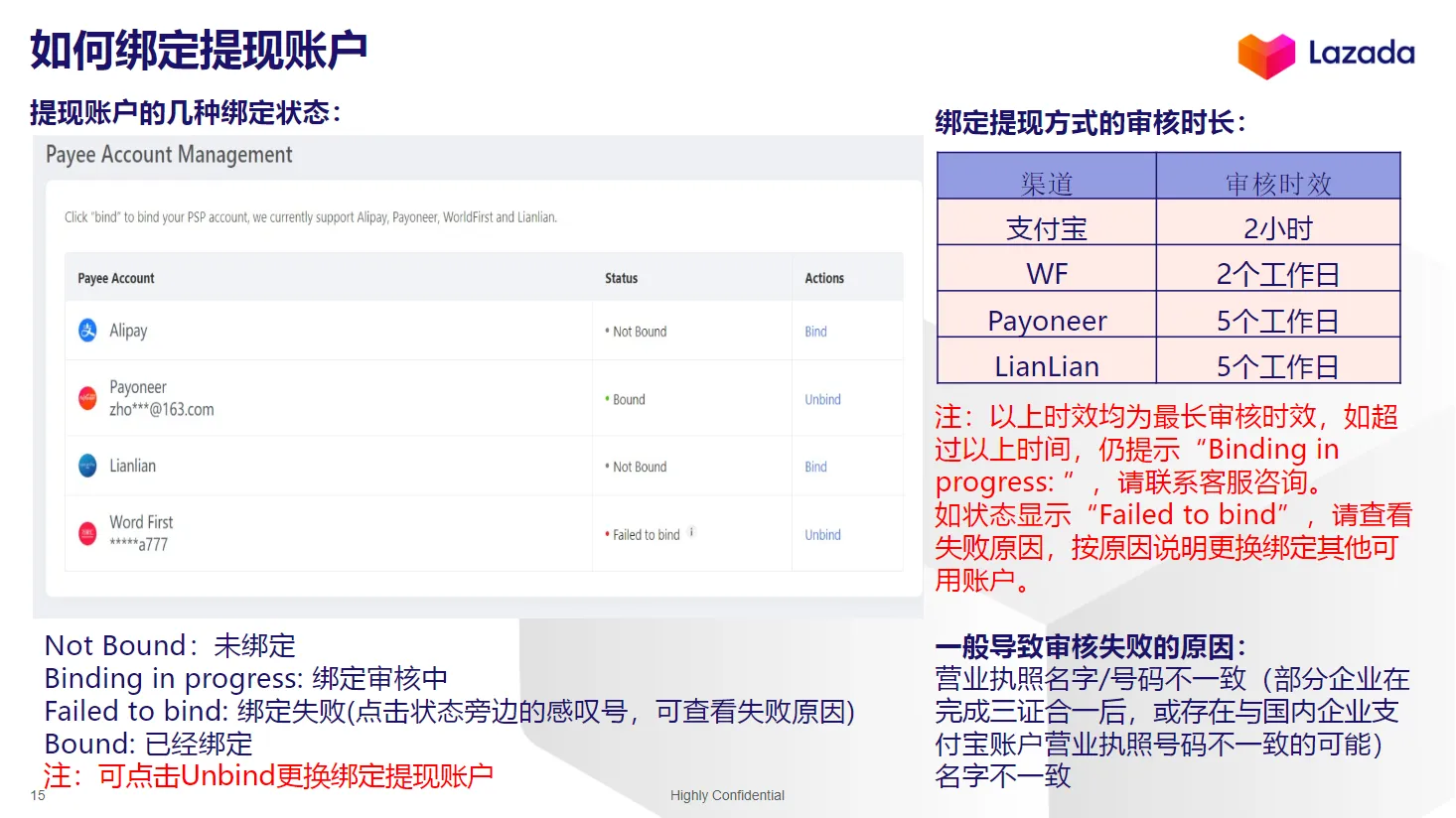This screenshot has width=1456, height=818.
Task: Click the Alipay logo icon
Action: [87, 331]
